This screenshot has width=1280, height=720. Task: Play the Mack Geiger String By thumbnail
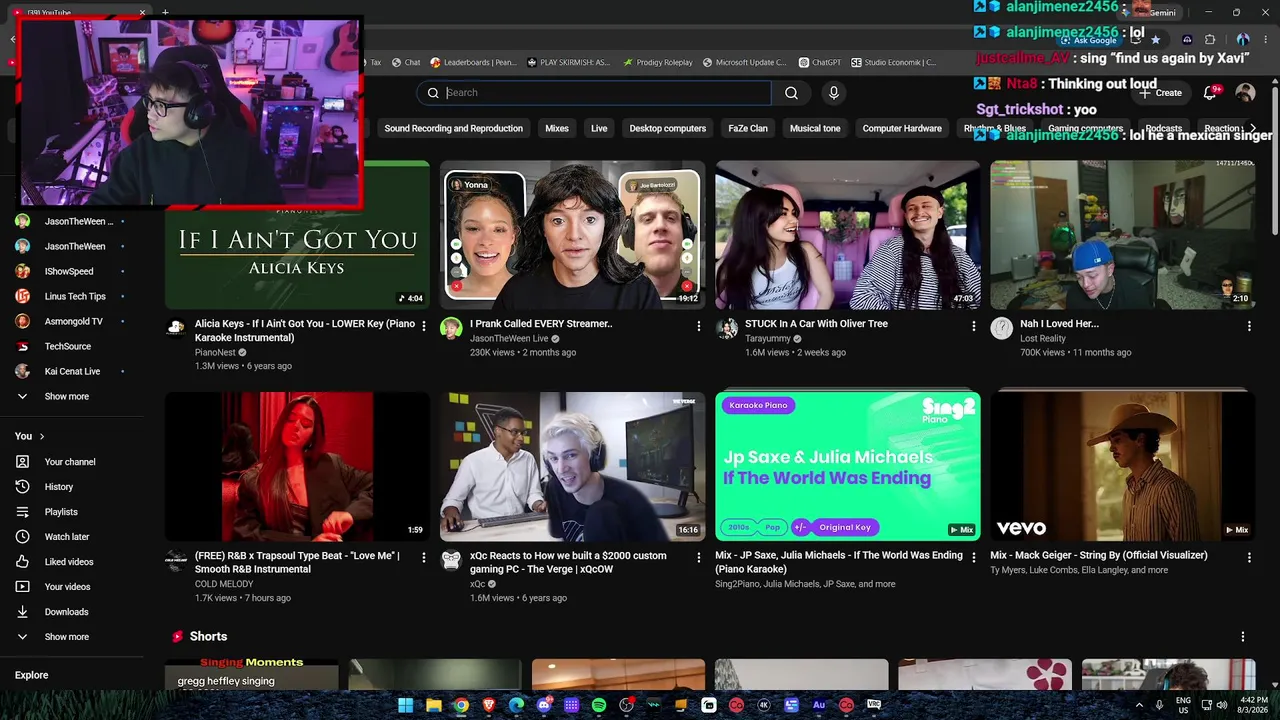pyautogui.click(x=1123, y=466)
